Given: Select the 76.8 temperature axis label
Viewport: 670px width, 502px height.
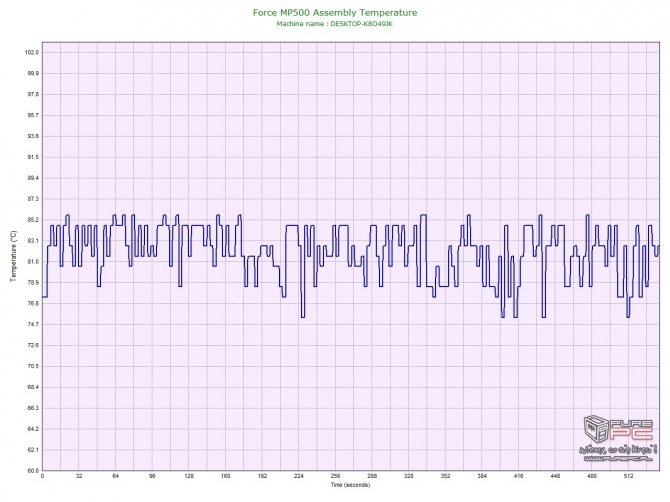Looking at the screenshot, I should (33, 304).
